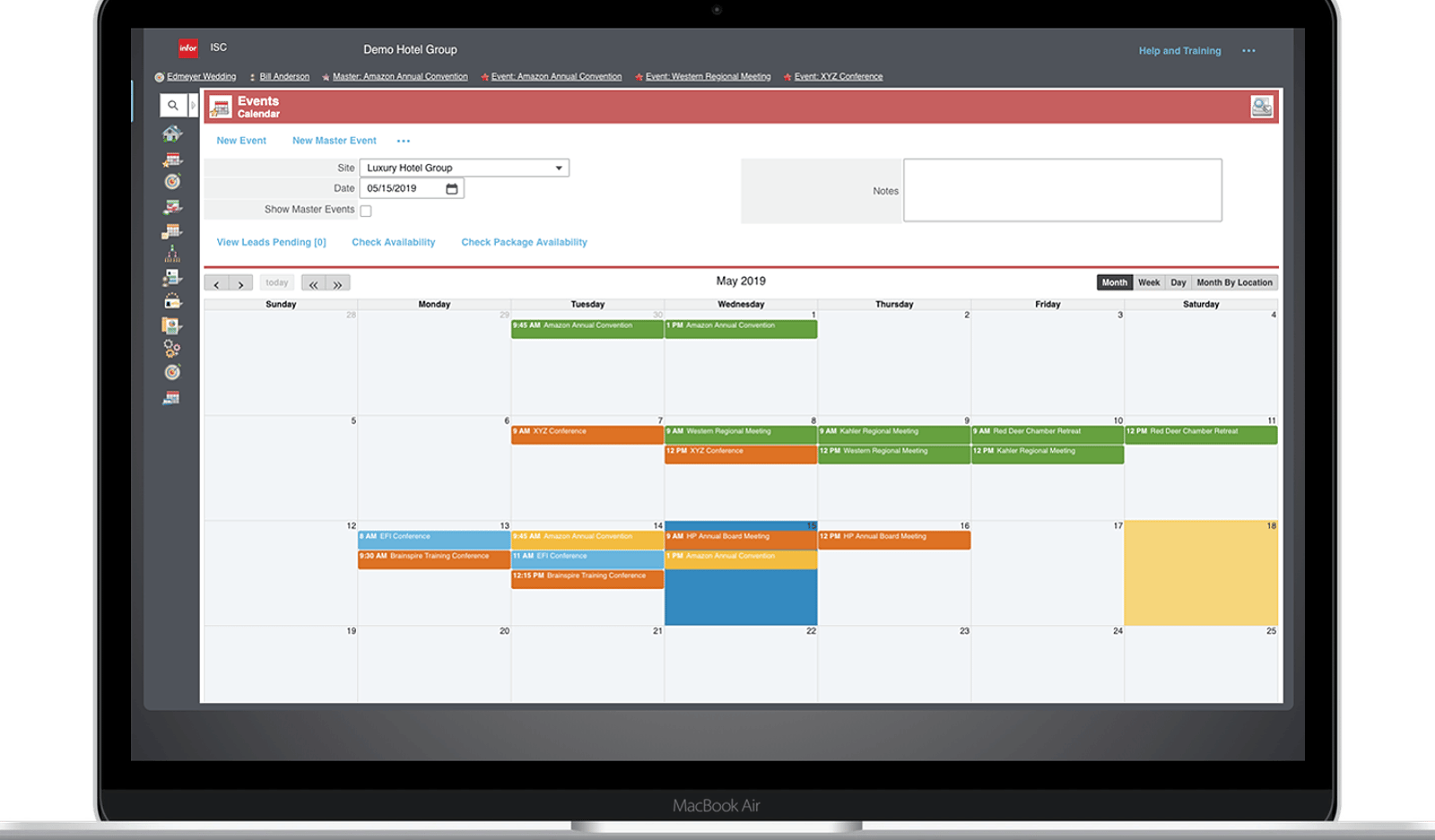Image resolution: width=1435 pixels, height=840 pixels.
Task: Switch to Month By Location view
Action: click(x=1234, y=282)
